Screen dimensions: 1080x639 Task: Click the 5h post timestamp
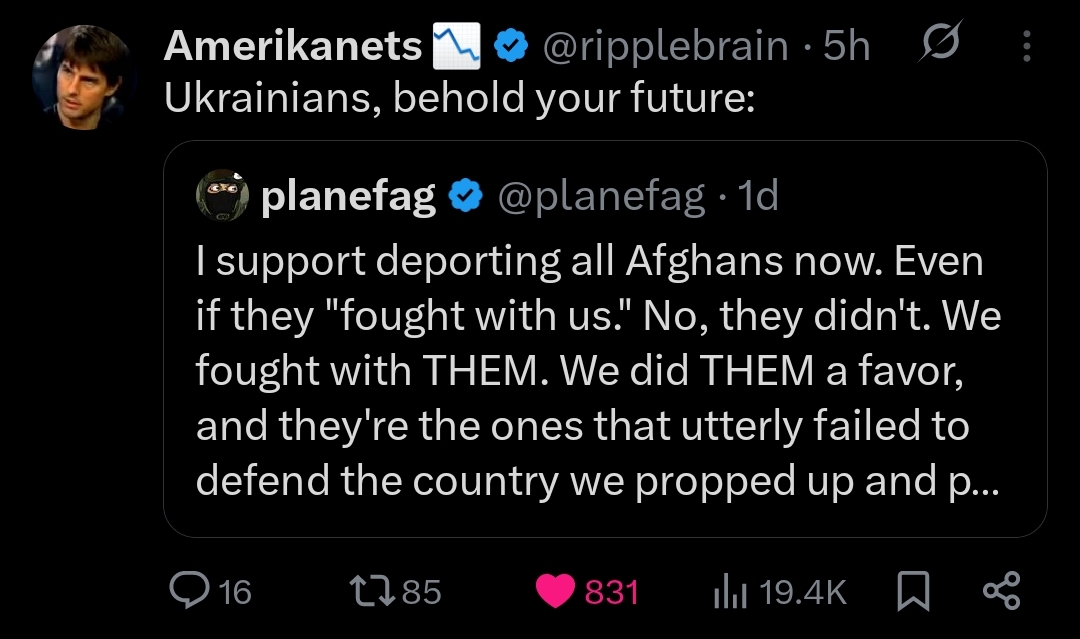(x=846, y=46)
